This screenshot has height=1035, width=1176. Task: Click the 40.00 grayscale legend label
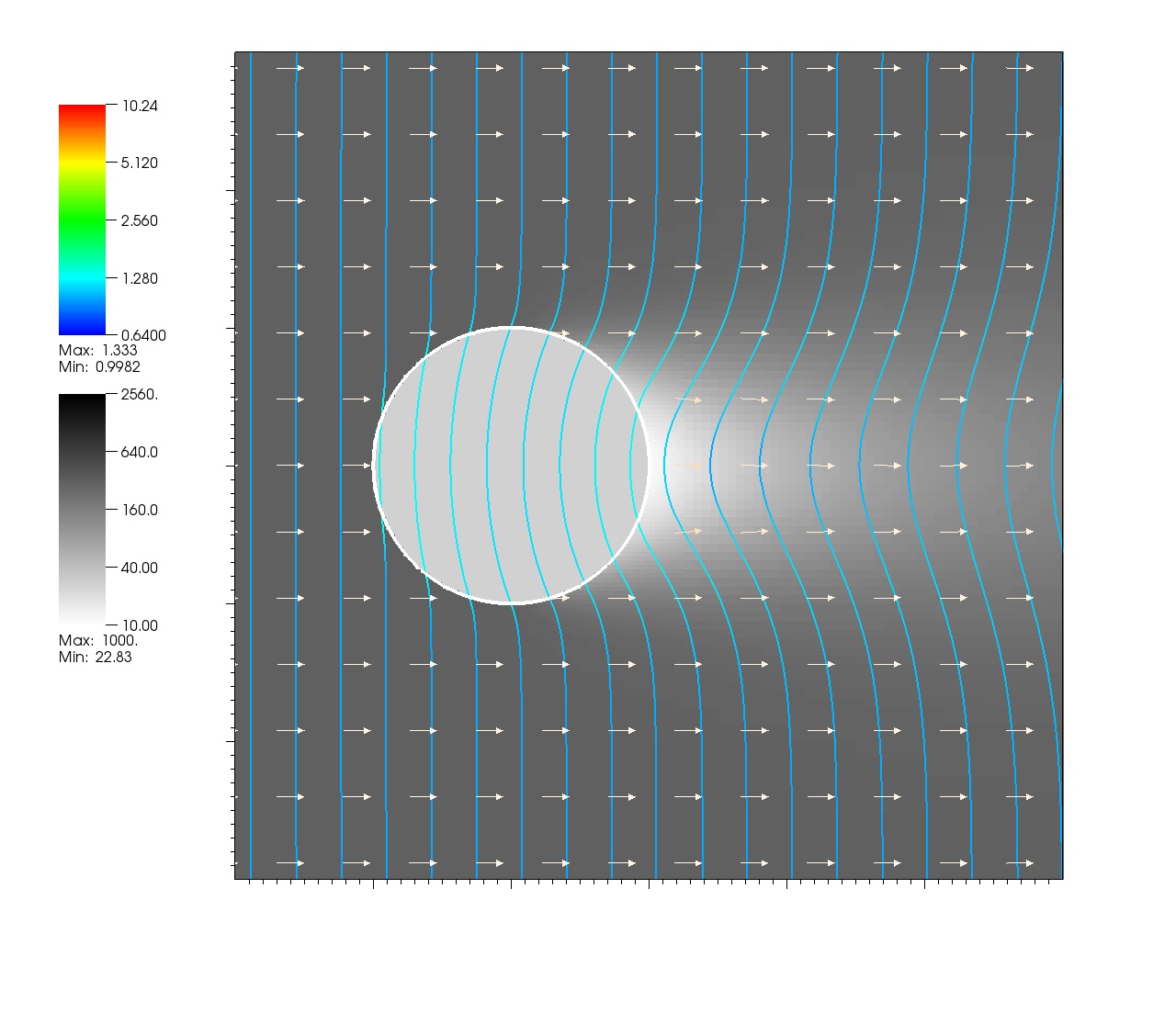tap(140, 568)
